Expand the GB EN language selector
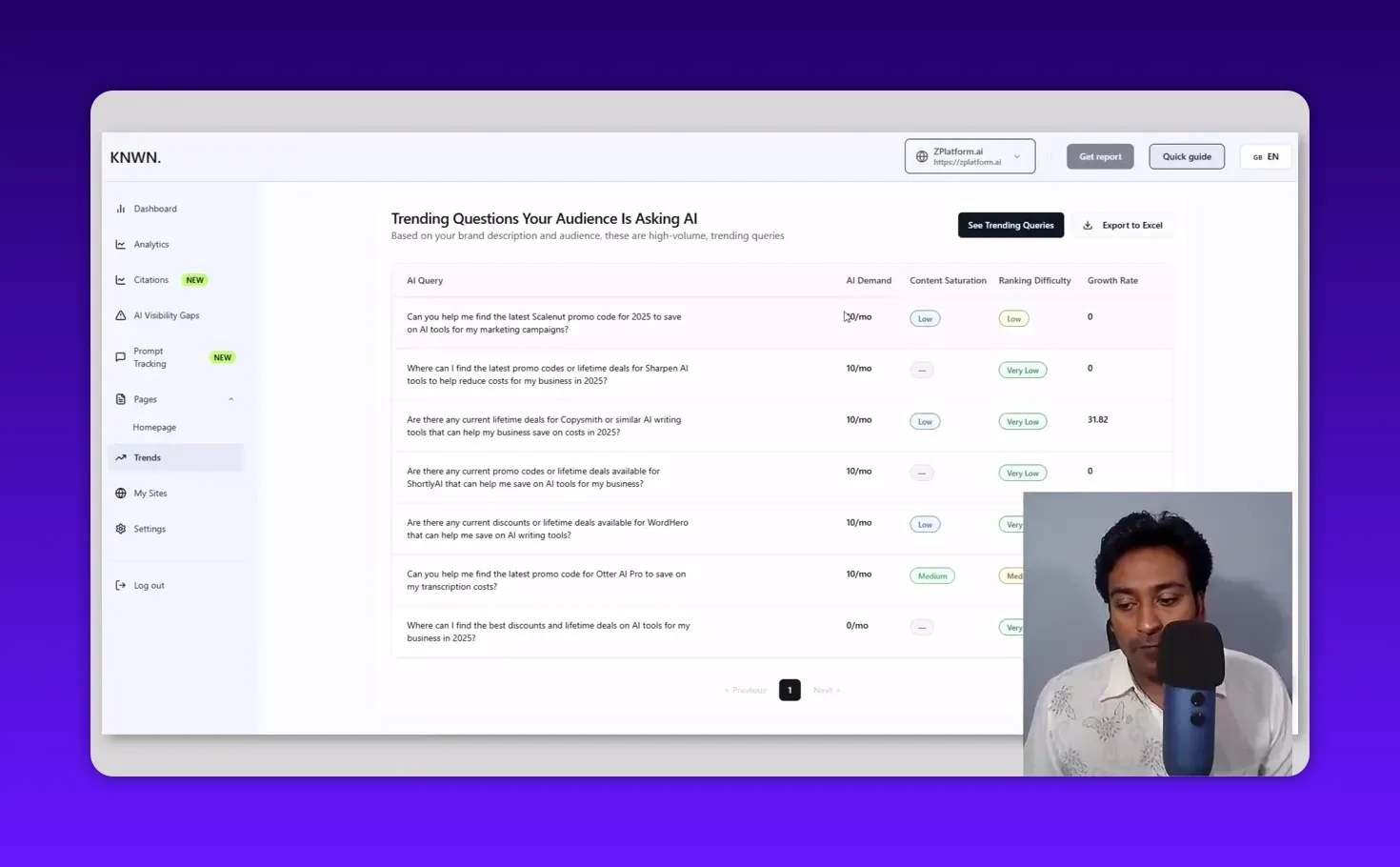 tap(1265, 155)
